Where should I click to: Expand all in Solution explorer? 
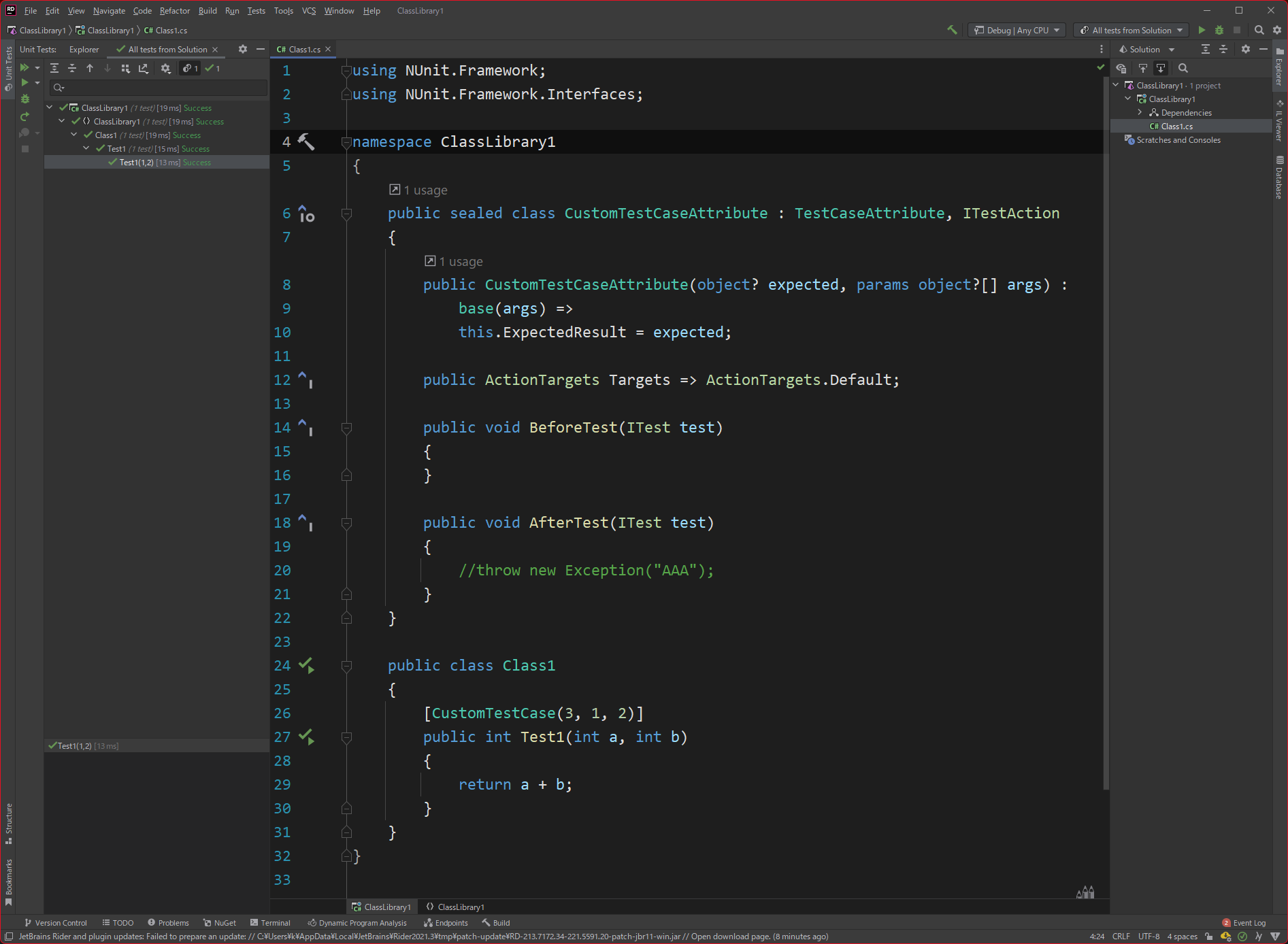(x=1206, y=49)
